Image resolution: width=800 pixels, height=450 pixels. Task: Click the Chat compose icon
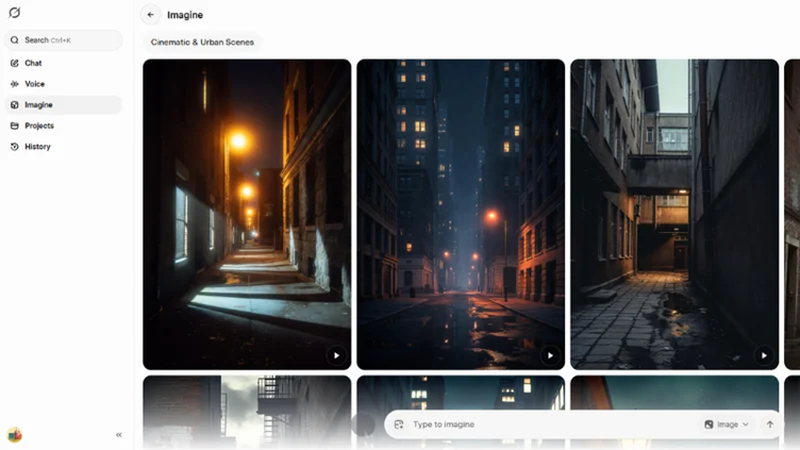[x=14, y=63]
